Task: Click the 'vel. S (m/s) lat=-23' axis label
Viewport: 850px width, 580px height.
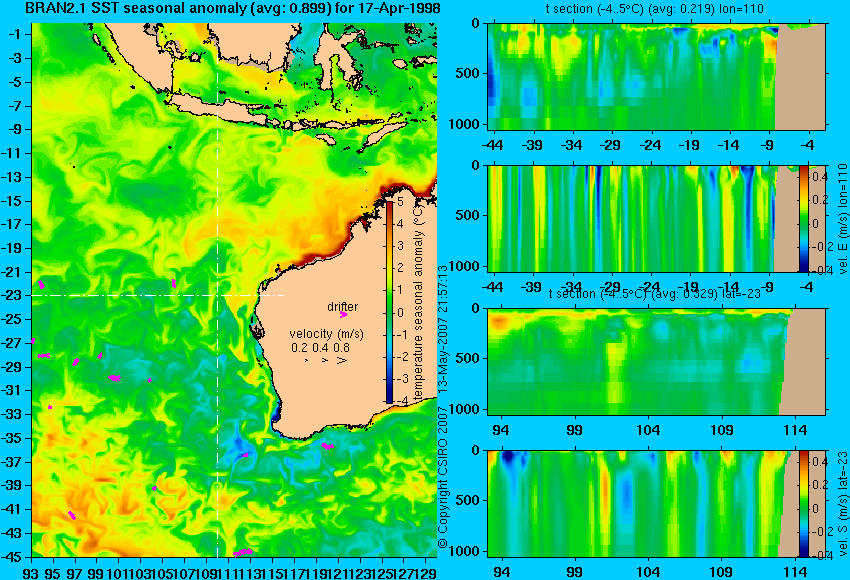Action: [x=842, y=503]
